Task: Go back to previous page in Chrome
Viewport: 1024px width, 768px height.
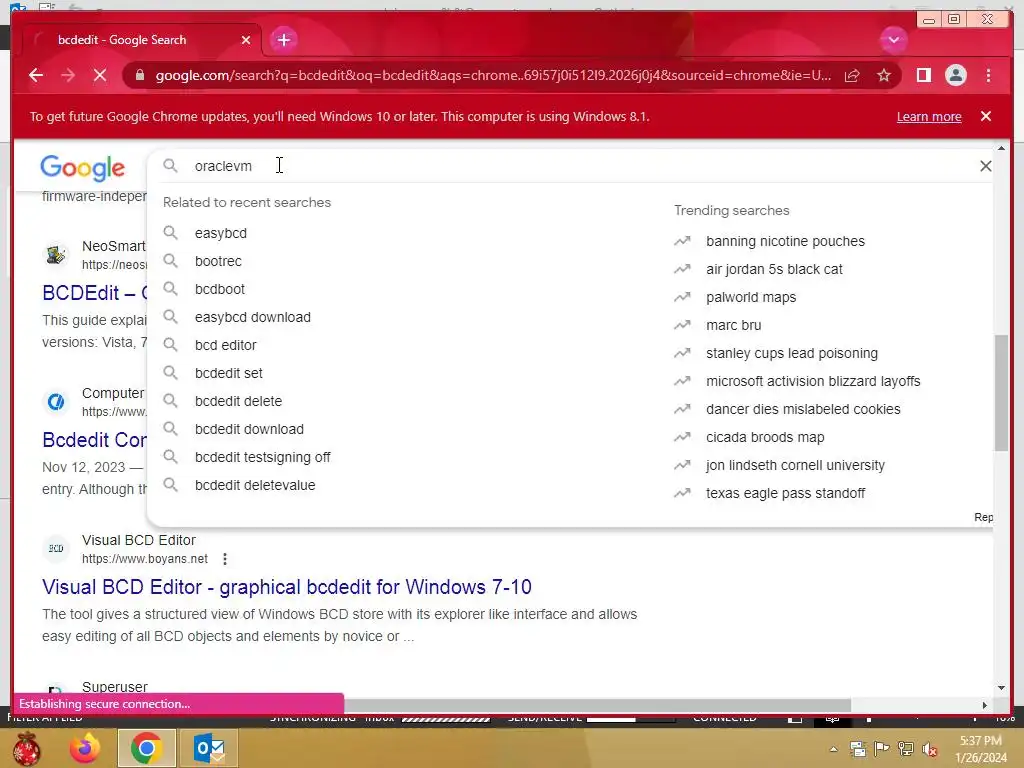Action: point(36,75)
